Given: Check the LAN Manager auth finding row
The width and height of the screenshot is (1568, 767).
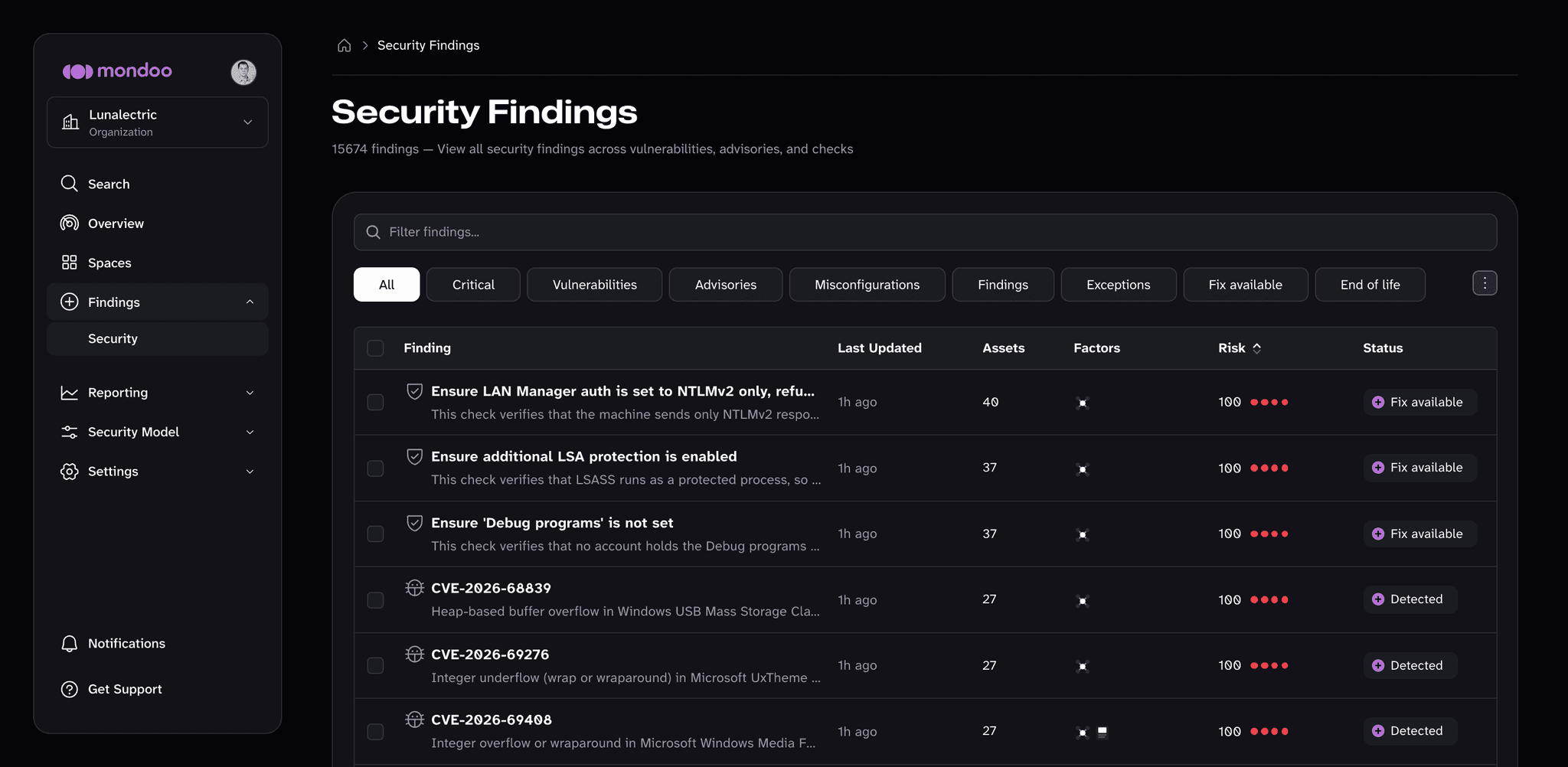Looking at the screenshot, I should coord(375,402).
